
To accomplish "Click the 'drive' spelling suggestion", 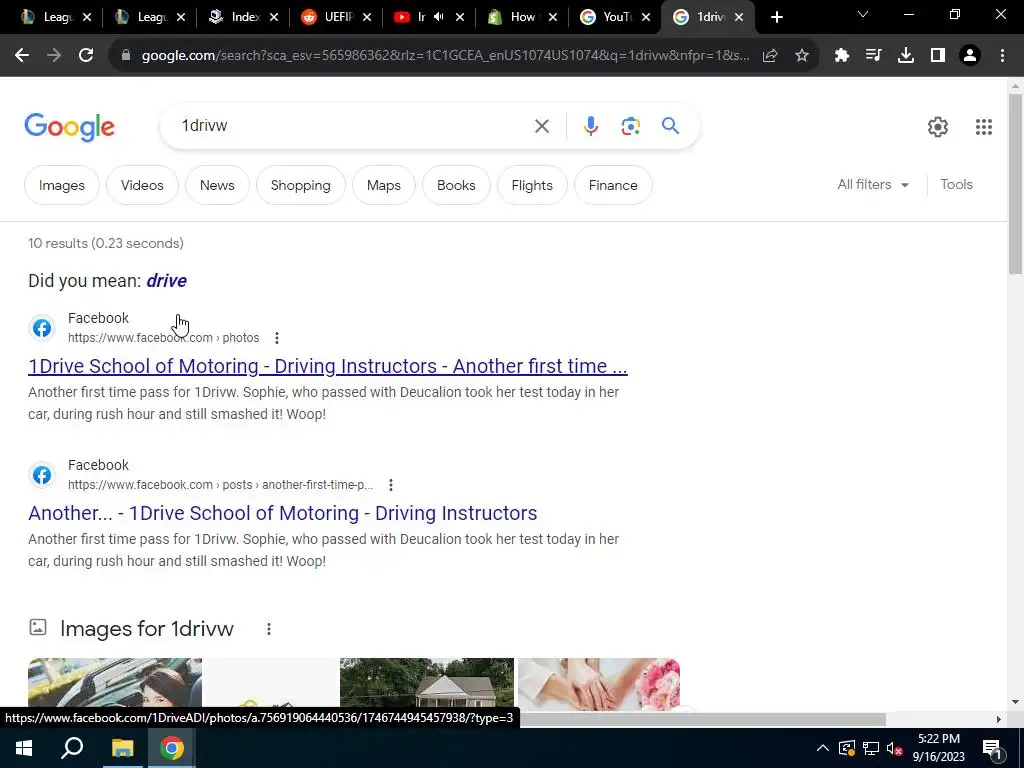I will point(167,281).
